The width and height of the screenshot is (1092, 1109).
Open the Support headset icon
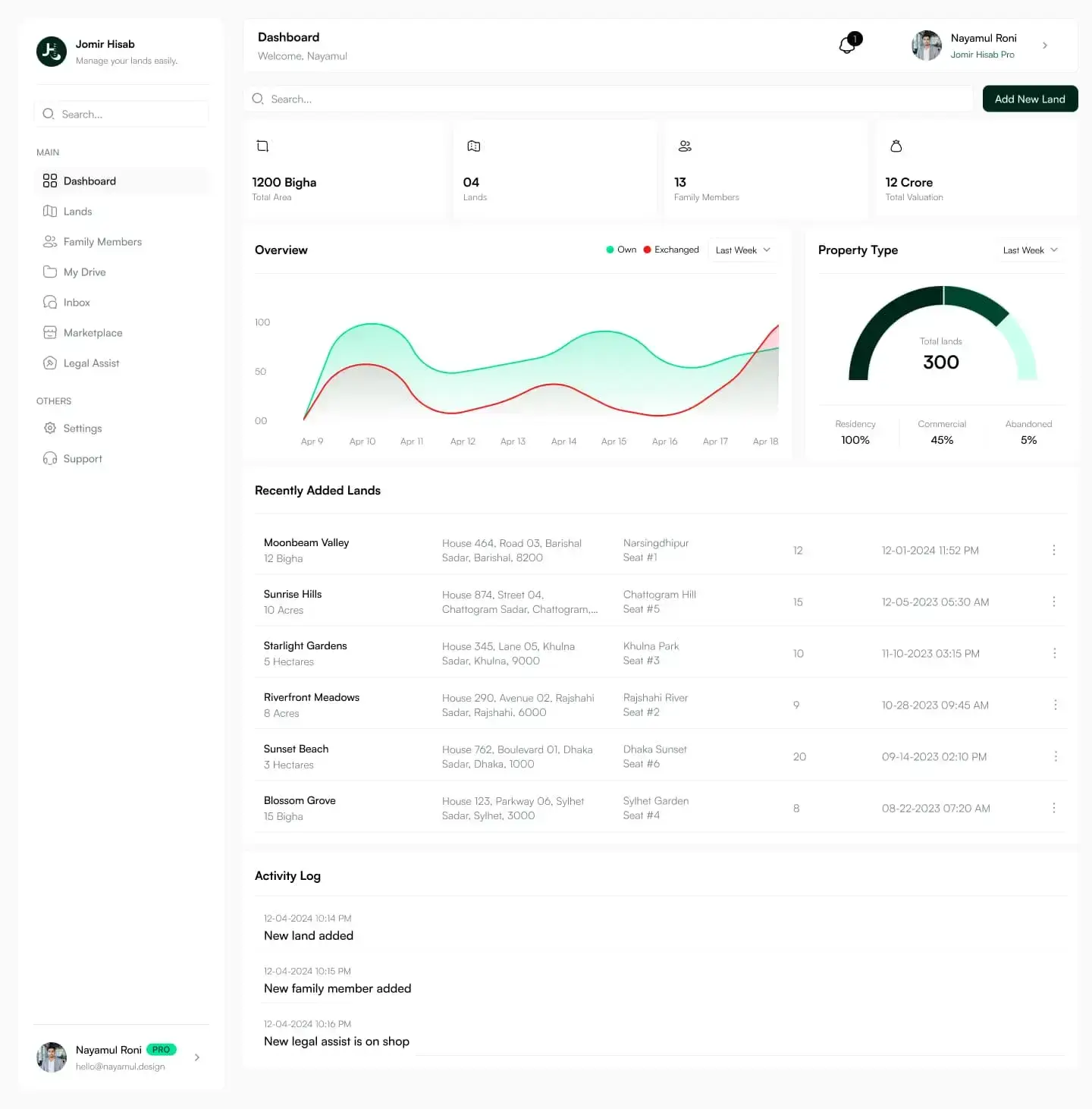pos(50,458)
